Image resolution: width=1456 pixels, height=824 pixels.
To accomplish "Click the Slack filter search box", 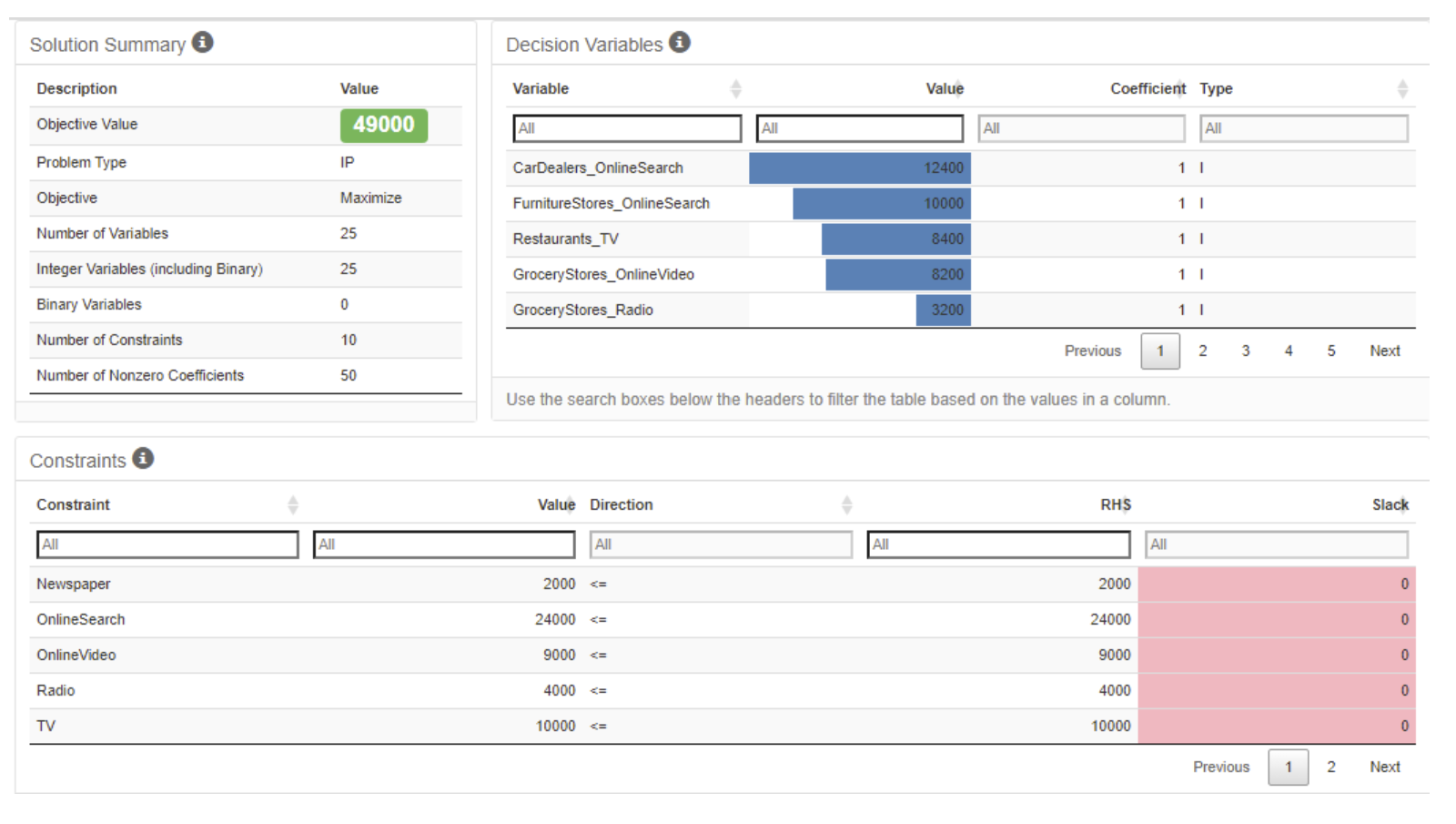I will click(x=1276, y=544).
